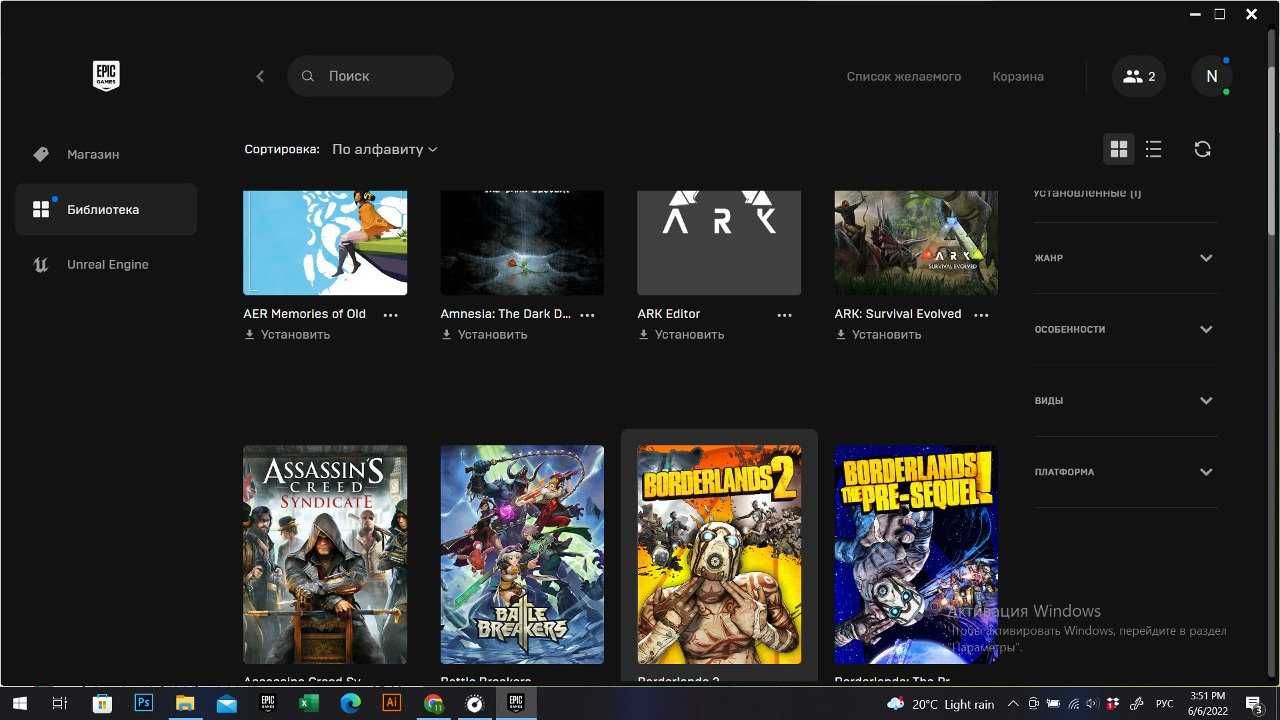
Task: Open the AER Memories of Old thumbnail
Action: (325, 243)
